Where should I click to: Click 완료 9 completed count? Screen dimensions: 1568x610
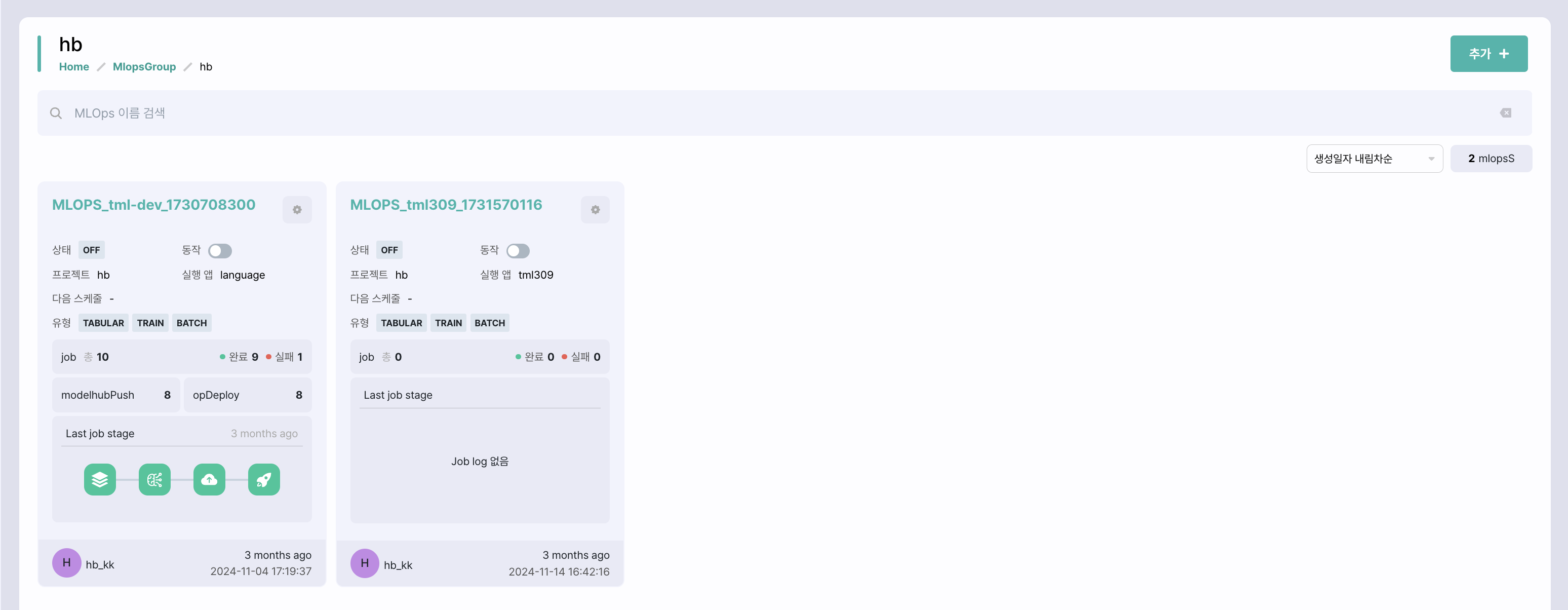pyautogui.click(x=239, y=357)
